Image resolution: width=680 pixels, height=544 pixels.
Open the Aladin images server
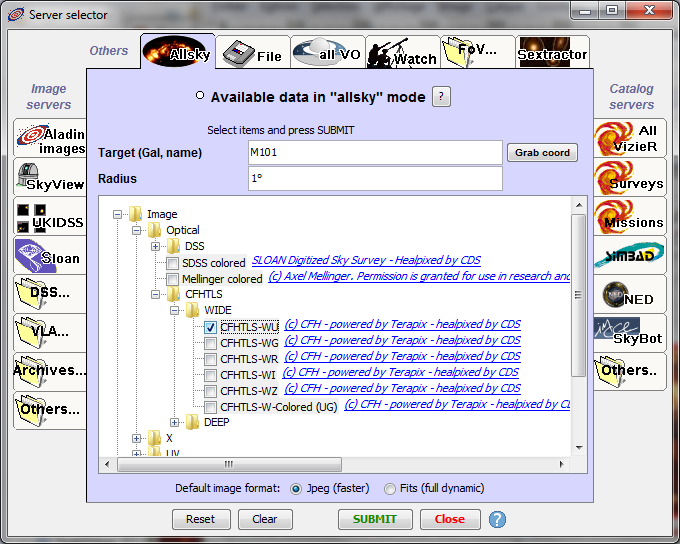pos(50,138)
